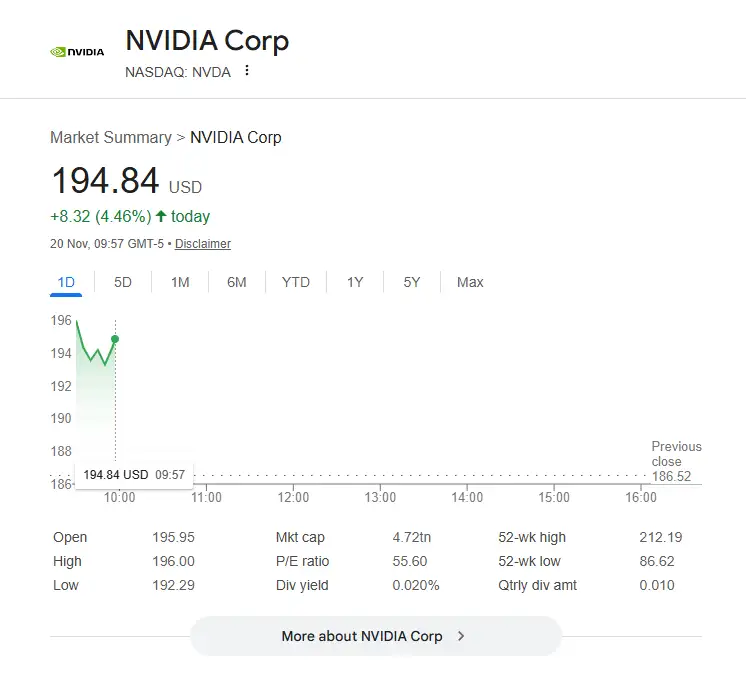Viewport: 746px width, 687px height.
Task: Switch to the YTD chart view
Action: pos(295,282)
